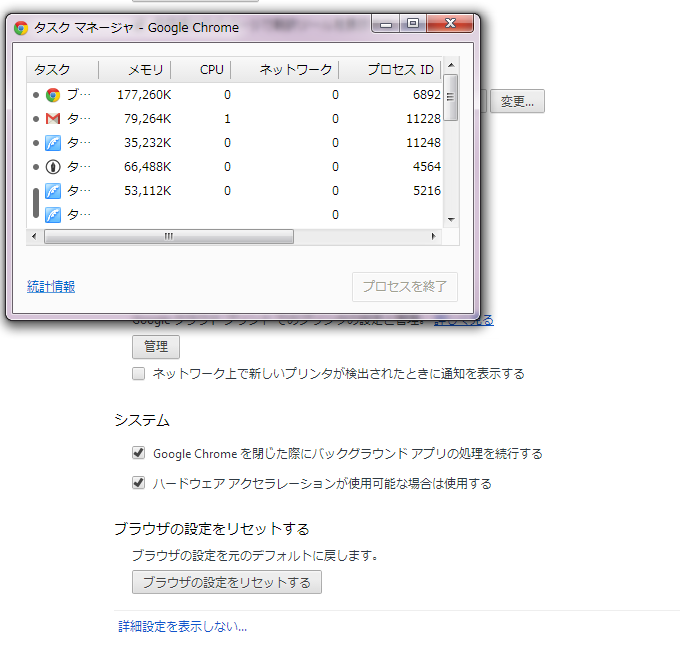Click the task list scroll down arrow
The width and height of the screenshot is (680, 649).
(451, 219)
